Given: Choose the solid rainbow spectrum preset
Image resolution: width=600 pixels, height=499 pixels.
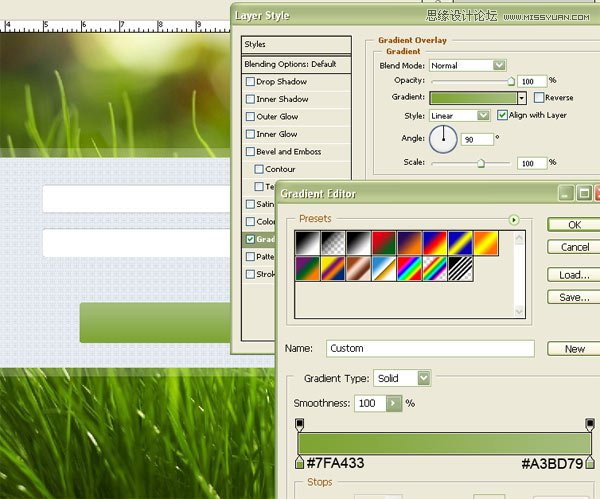Looking at the screenshot, I should pyautogui.click(x=409, y=269).
